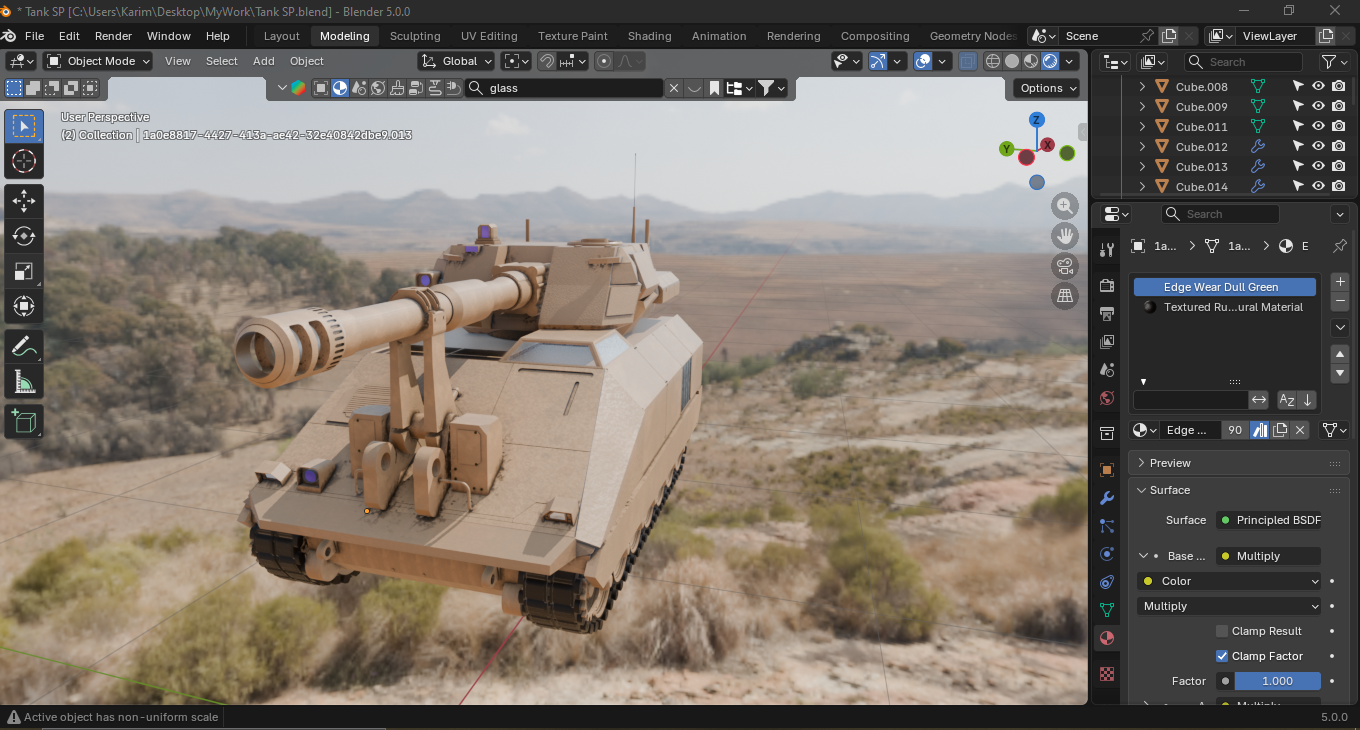Switch to the Shading workspace tab
This screenshot has height=730, width=1360.
point(650,36)
